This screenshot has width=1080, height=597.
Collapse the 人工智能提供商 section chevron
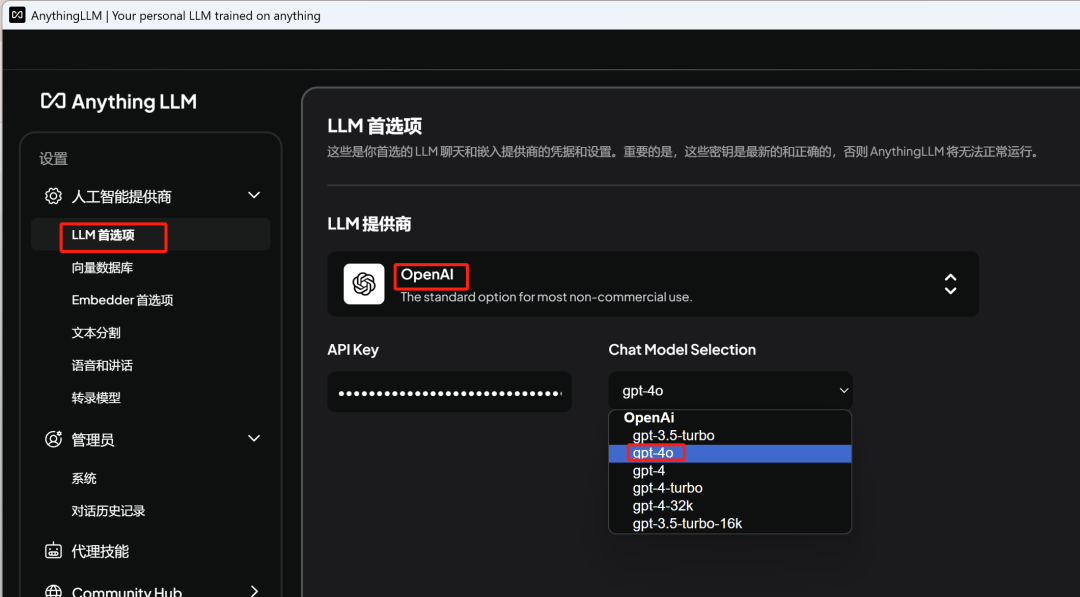point(254,196)
